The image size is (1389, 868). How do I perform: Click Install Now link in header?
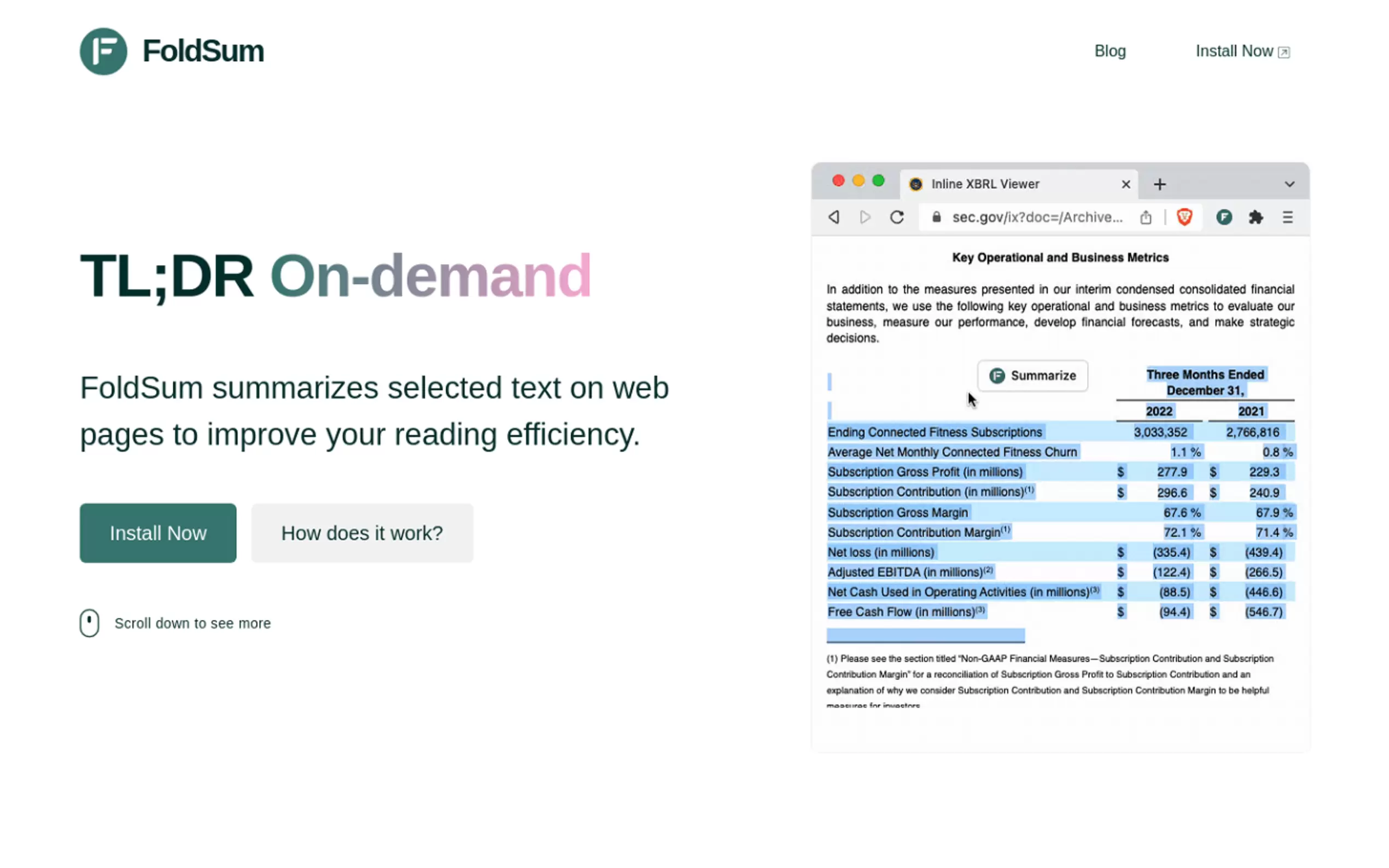click(1242, 51)
